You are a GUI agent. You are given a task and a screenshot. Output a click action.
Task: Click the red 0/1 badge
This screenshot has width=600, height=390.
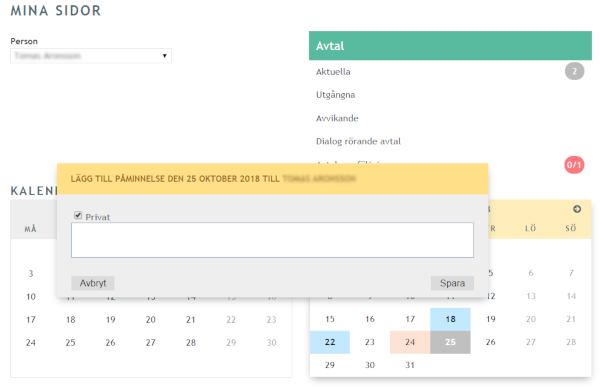574,165
